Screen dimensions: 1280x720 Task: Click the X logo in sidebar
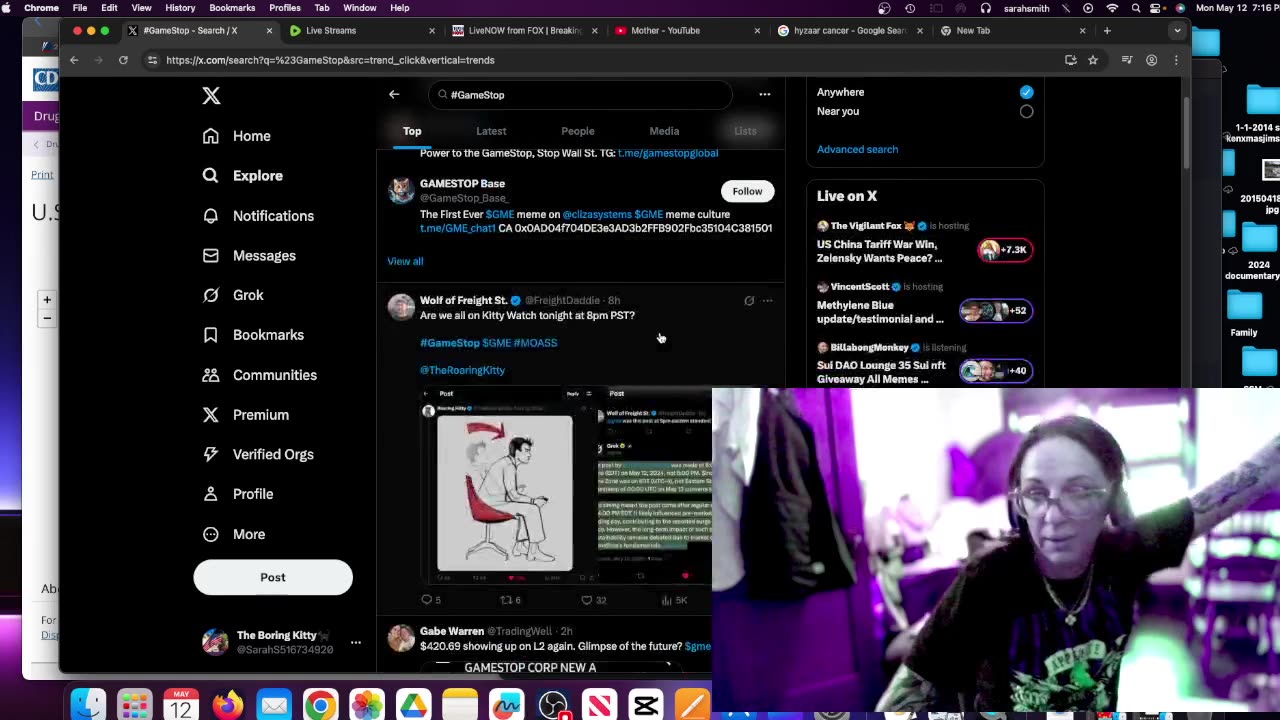pos(211,96)
